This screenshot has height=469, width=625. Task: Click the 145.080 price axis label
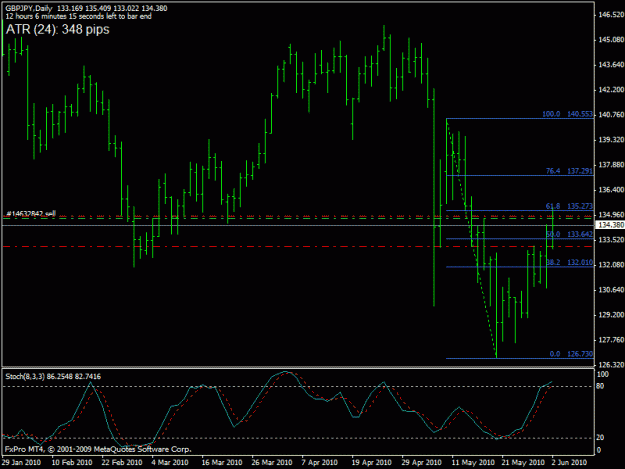coord(611,40)
